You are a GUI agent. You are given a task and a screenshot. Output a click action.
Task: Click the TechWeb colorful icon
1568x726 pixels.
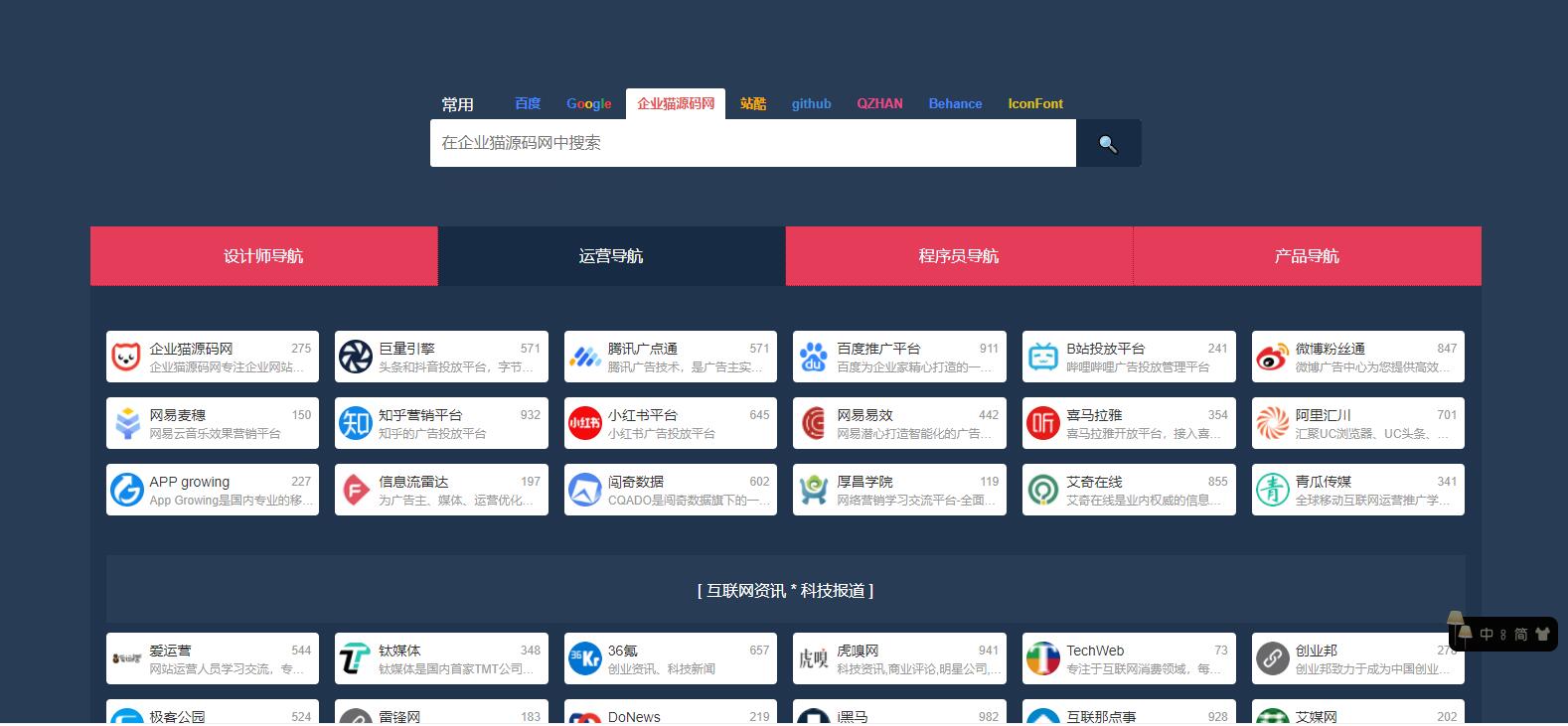1042,658
